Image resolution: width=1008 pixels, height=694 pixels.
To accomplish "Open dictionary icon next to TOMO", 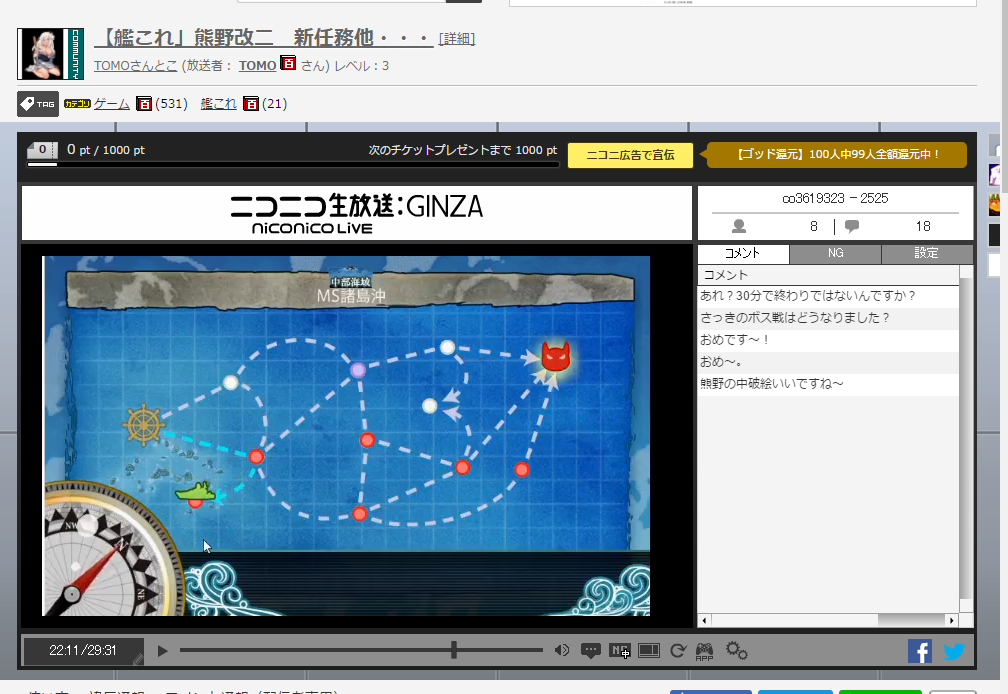I will [x=288, y=63].
